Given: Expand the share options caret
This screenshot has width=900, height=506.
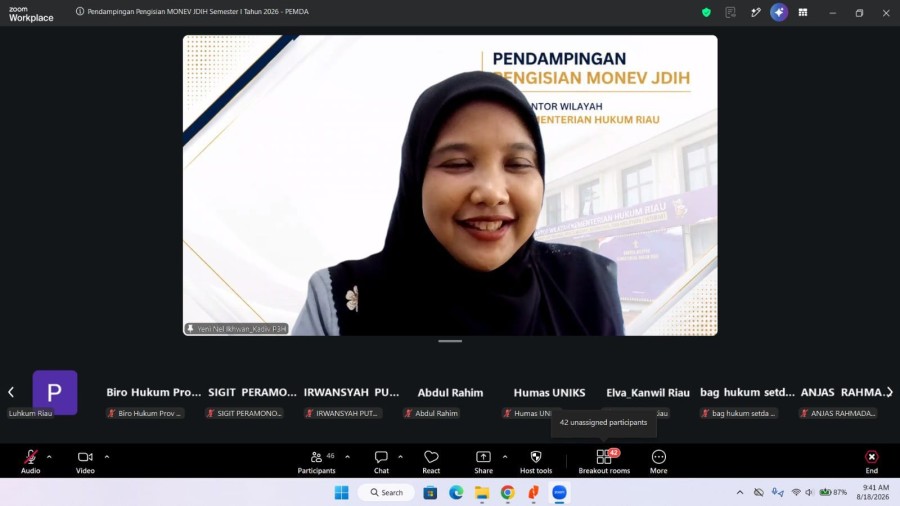Looking at the screenshot, I should 505,457.
